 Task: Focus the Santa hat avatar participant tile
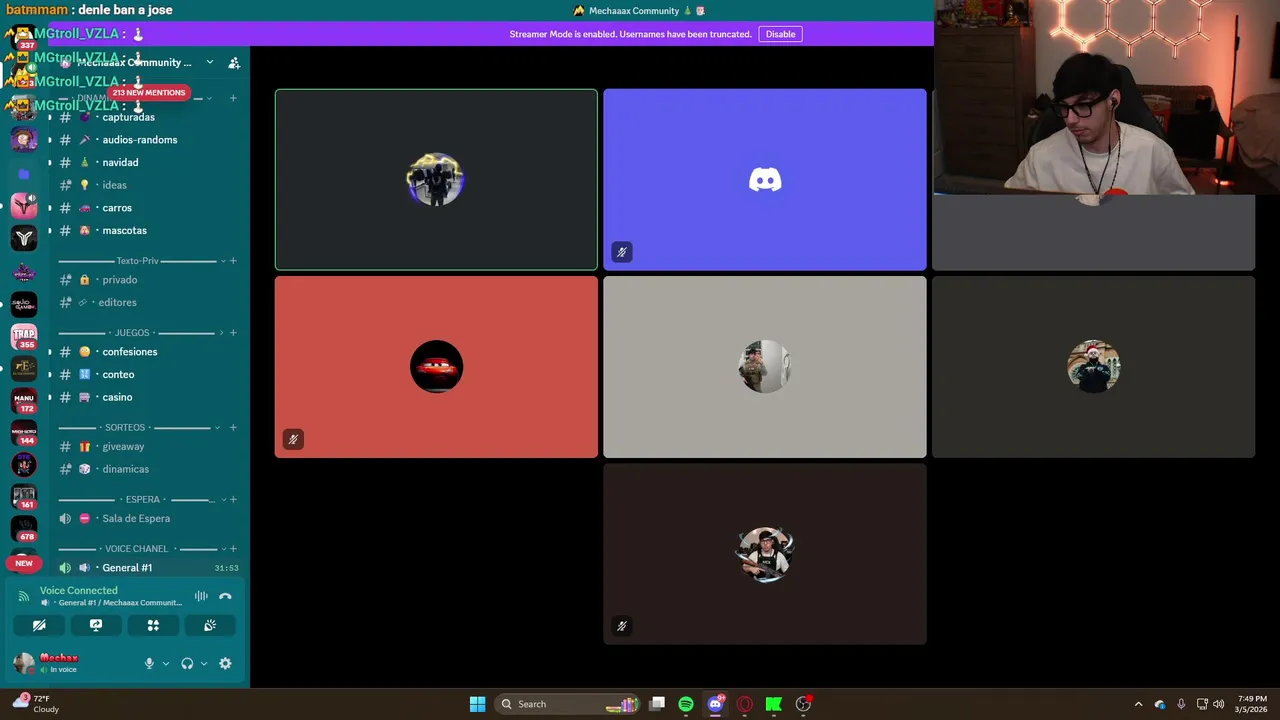tap(1093, 367)
